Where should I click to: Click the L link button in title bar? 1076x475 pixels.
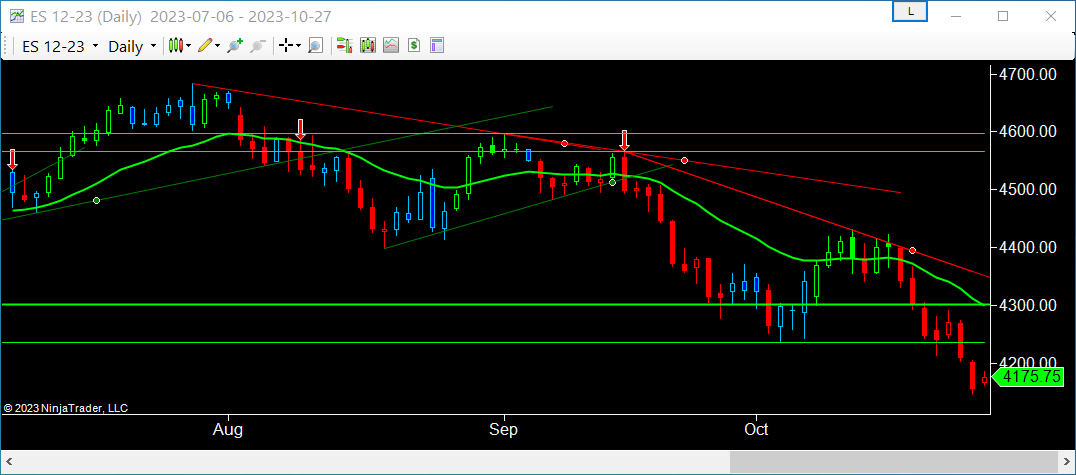910,11
